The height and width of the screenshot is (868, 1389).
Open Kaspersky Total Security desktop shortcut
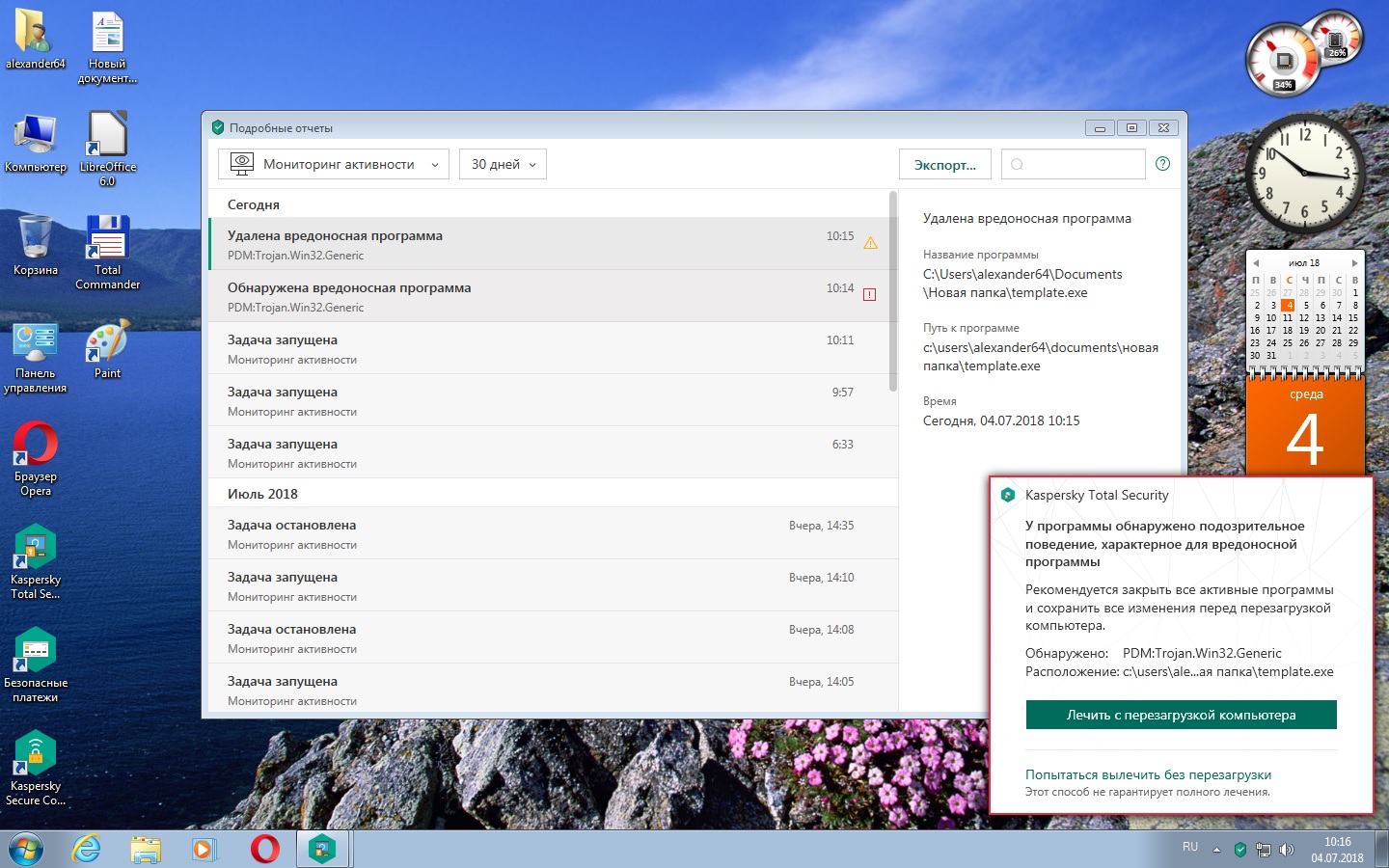36,550
